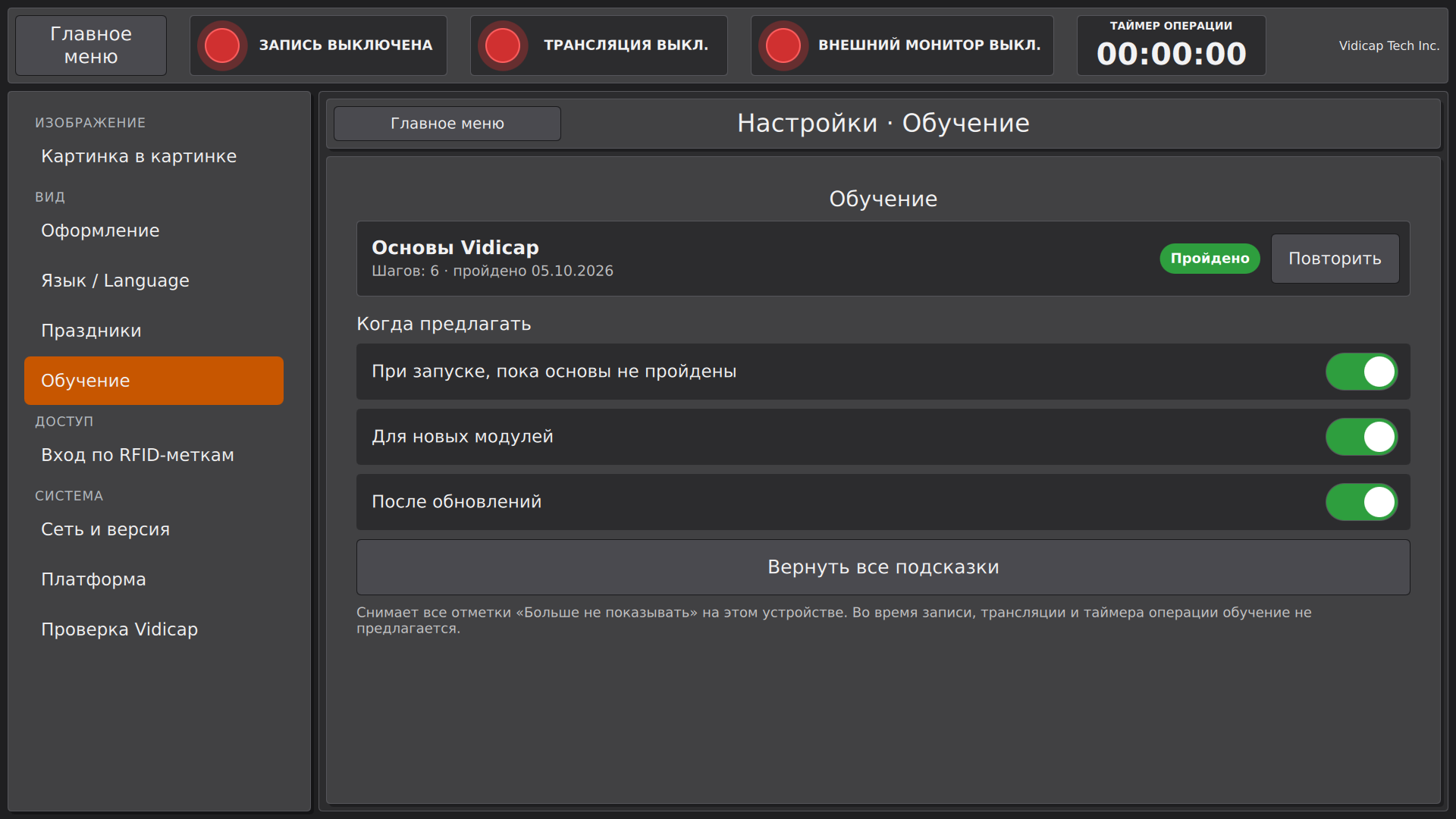
Task: Click the "ТАЙМЕР ОПЕРАЦИИ" label
Action: pos(1171,26)
